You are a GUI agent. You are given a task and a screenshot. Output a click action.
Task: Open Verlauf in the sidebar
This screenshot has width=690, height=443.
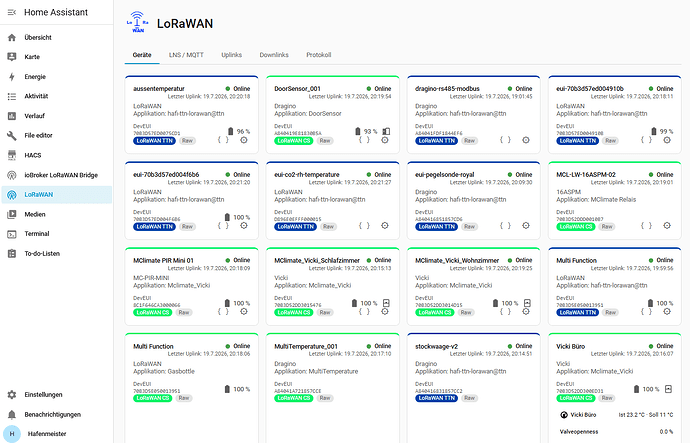pyautogui.click(x=56, y=116)
